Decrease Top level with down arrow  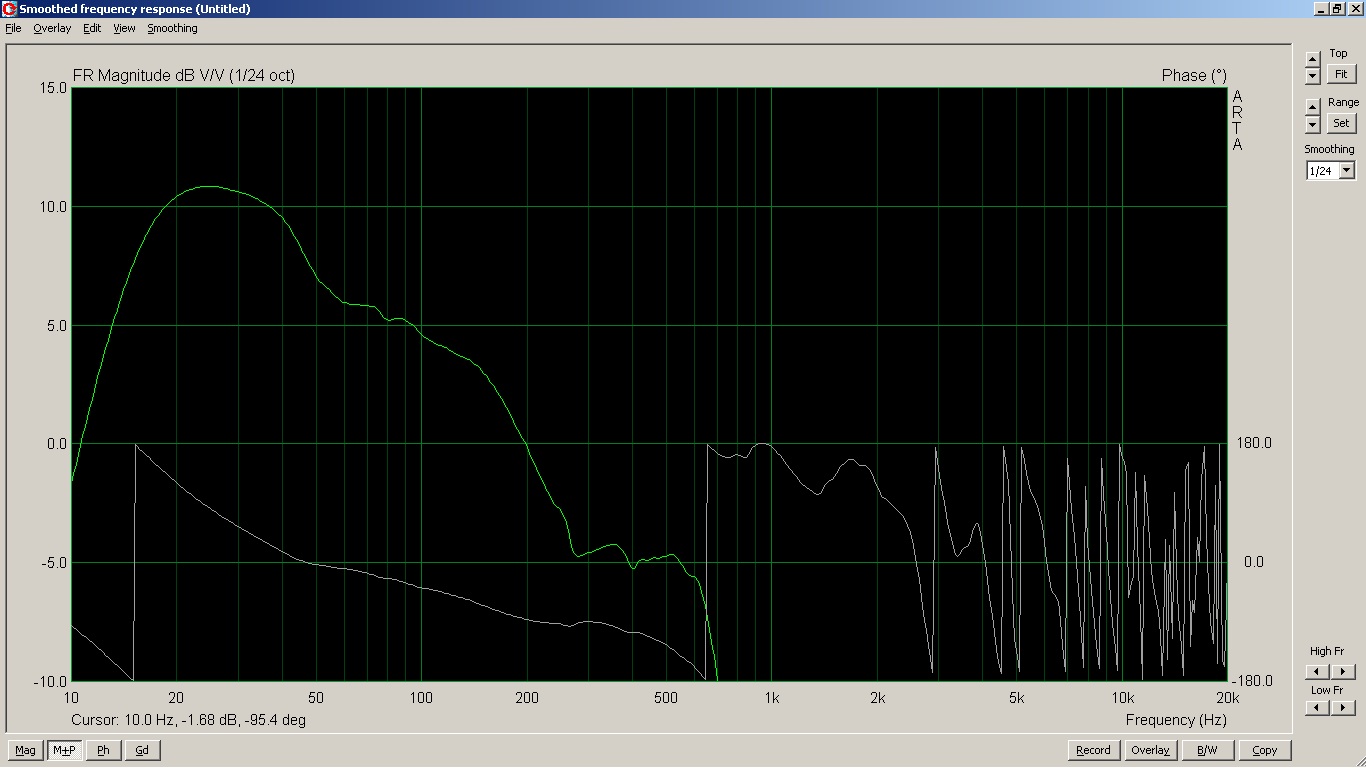pyautogui.click(x=1313, y=76)
